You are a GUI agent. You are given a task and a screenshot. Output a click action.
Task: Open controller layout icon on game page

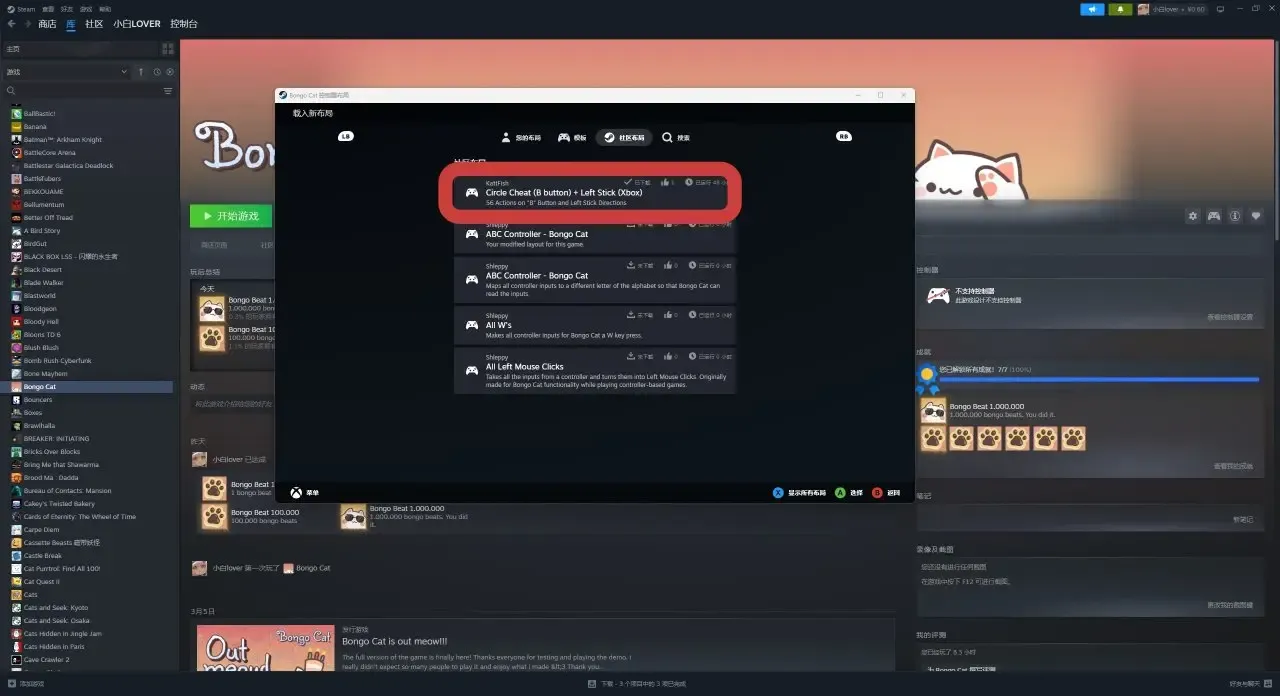[x=1214, y=215]
